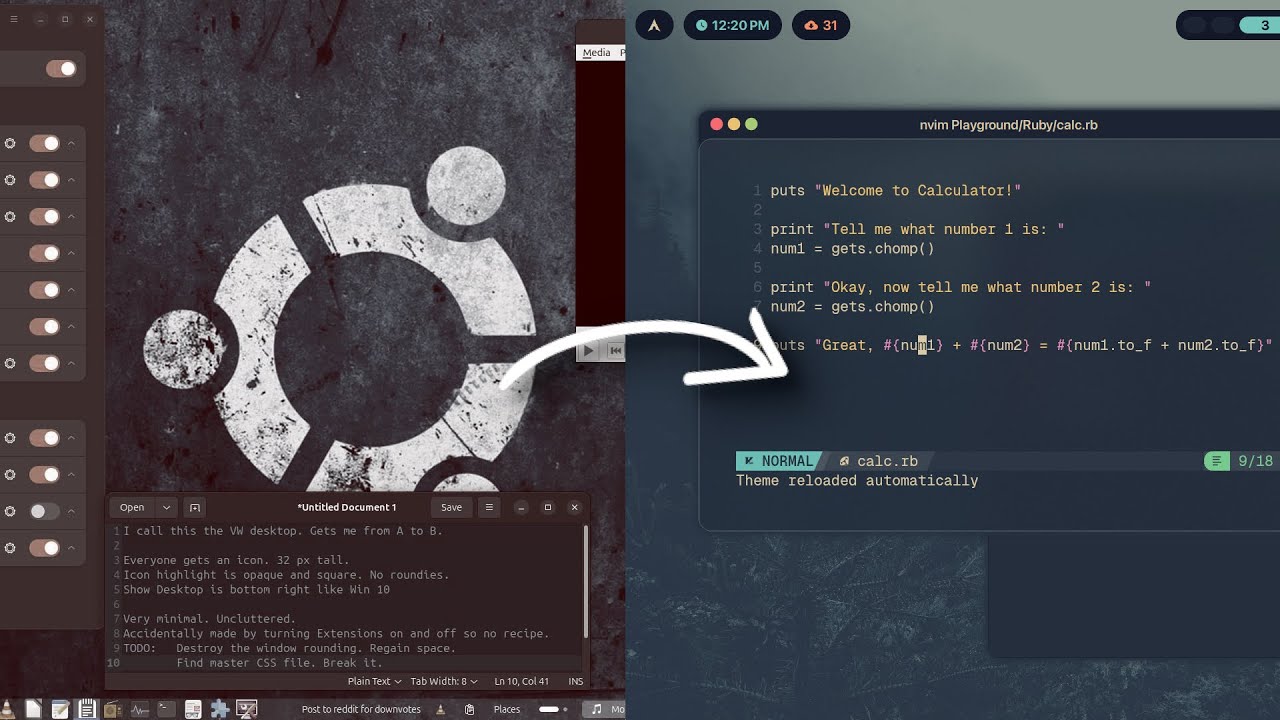Click the line 'Icon highlight is opaque and square.'
Screen dimensions: 1280x720
286,575
